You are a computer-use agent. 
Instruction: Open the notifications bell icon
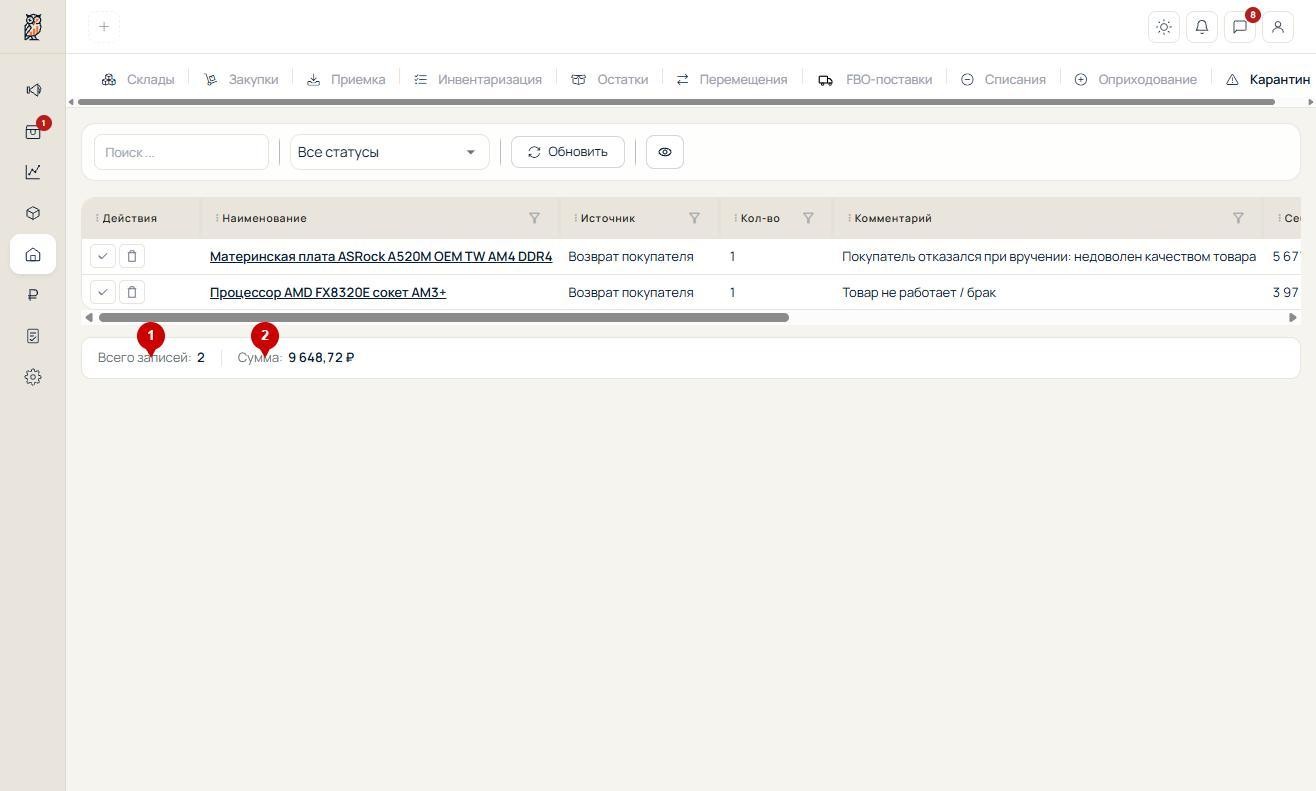(x=1202, y=27)
